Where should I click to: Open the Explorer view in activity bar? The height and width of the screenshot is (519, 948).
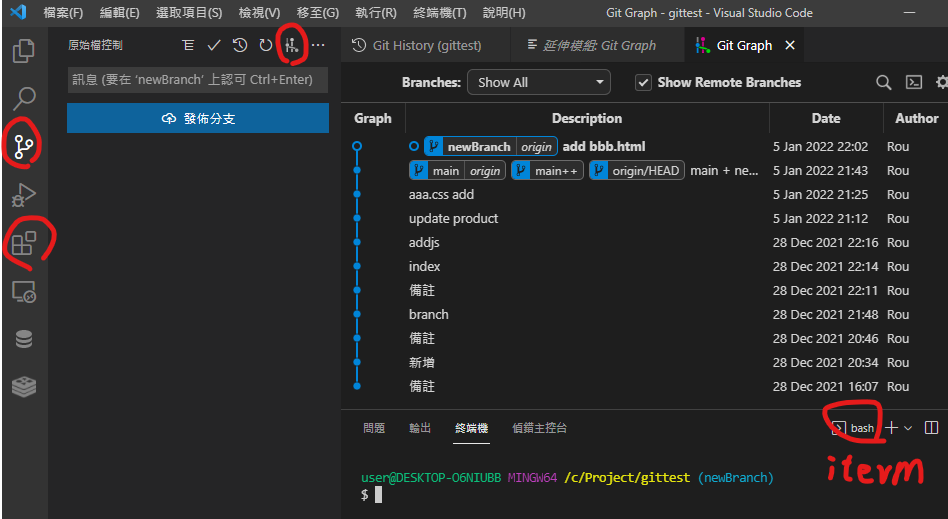tap(24, 51)
